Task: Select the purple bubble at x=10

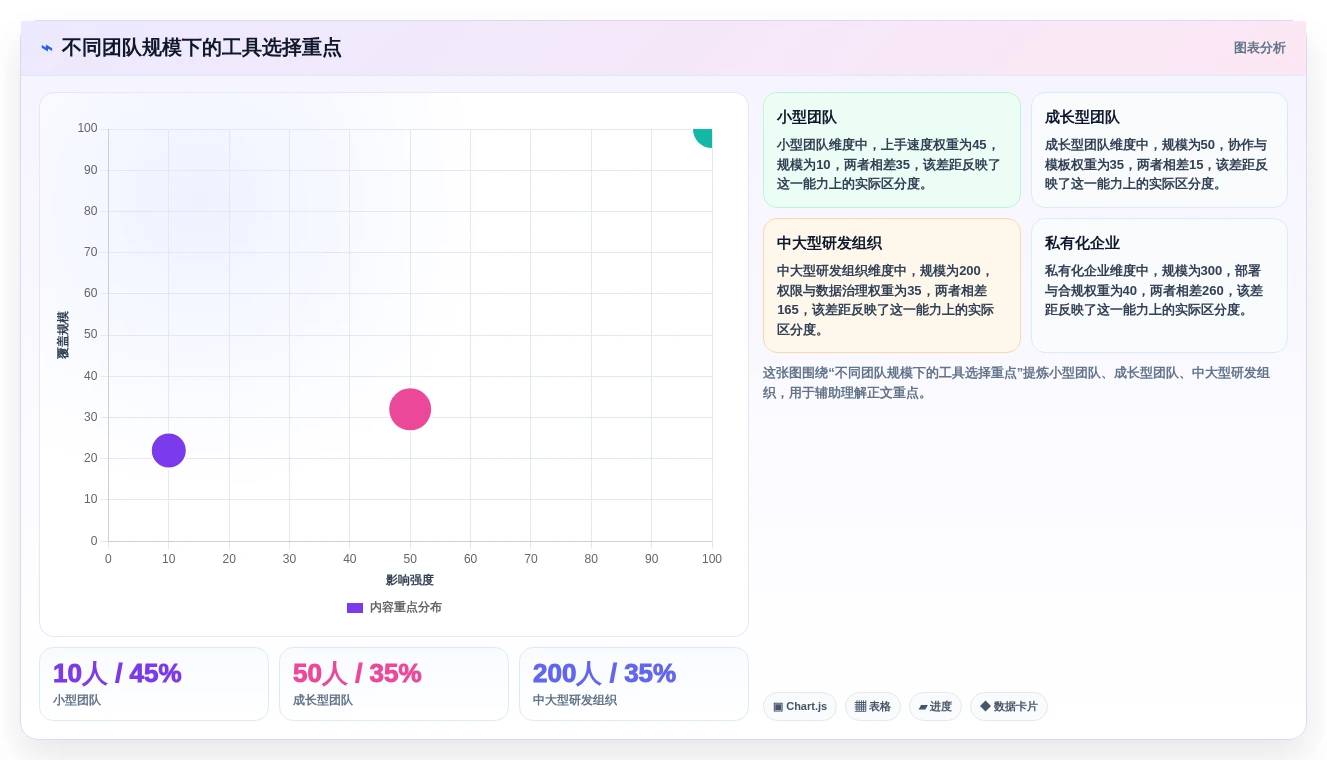Action: (169, 451)
